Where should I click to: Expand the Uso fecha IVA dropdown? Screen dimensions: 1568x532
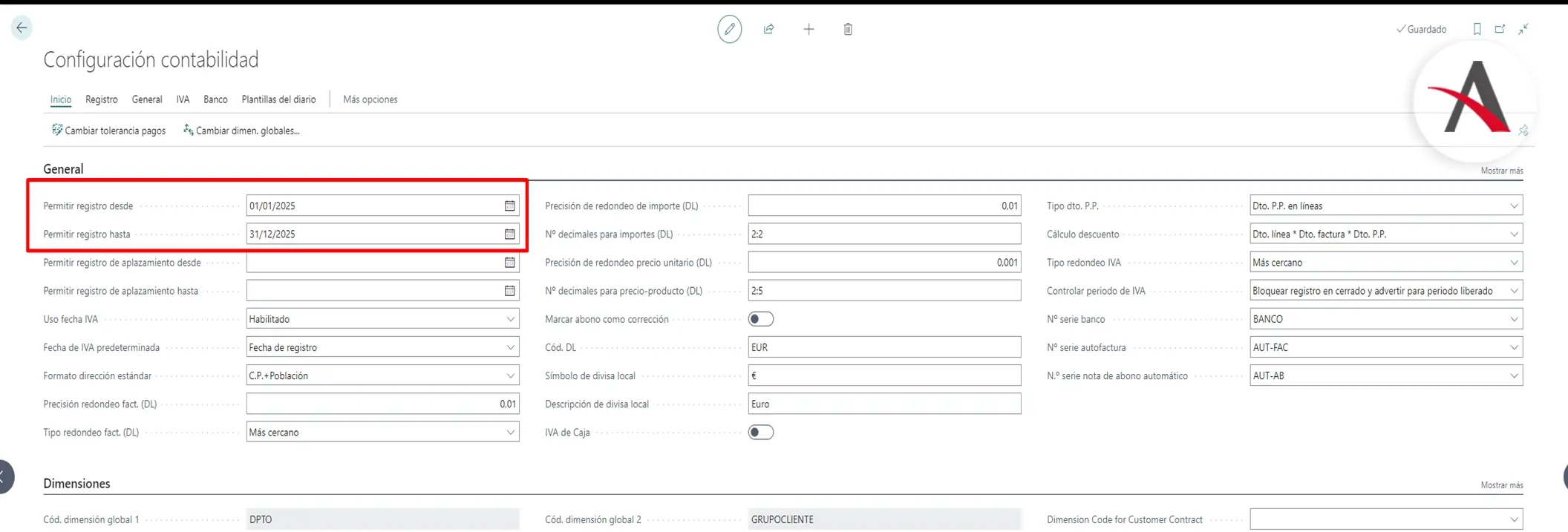510,319
